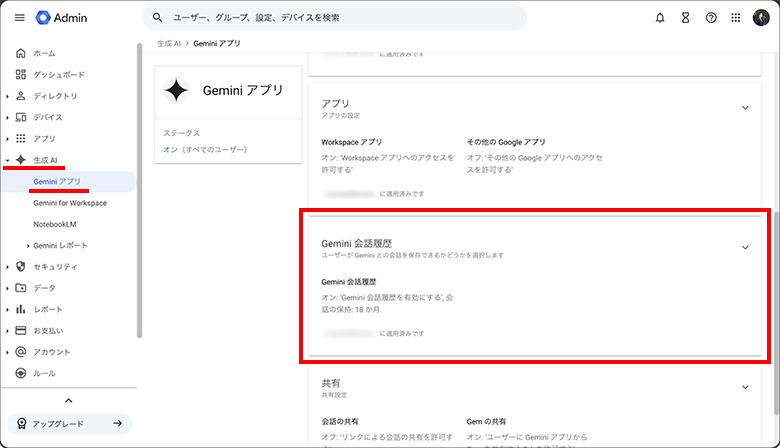Collapse sidebar menu with up chevron

click(69, 401)
